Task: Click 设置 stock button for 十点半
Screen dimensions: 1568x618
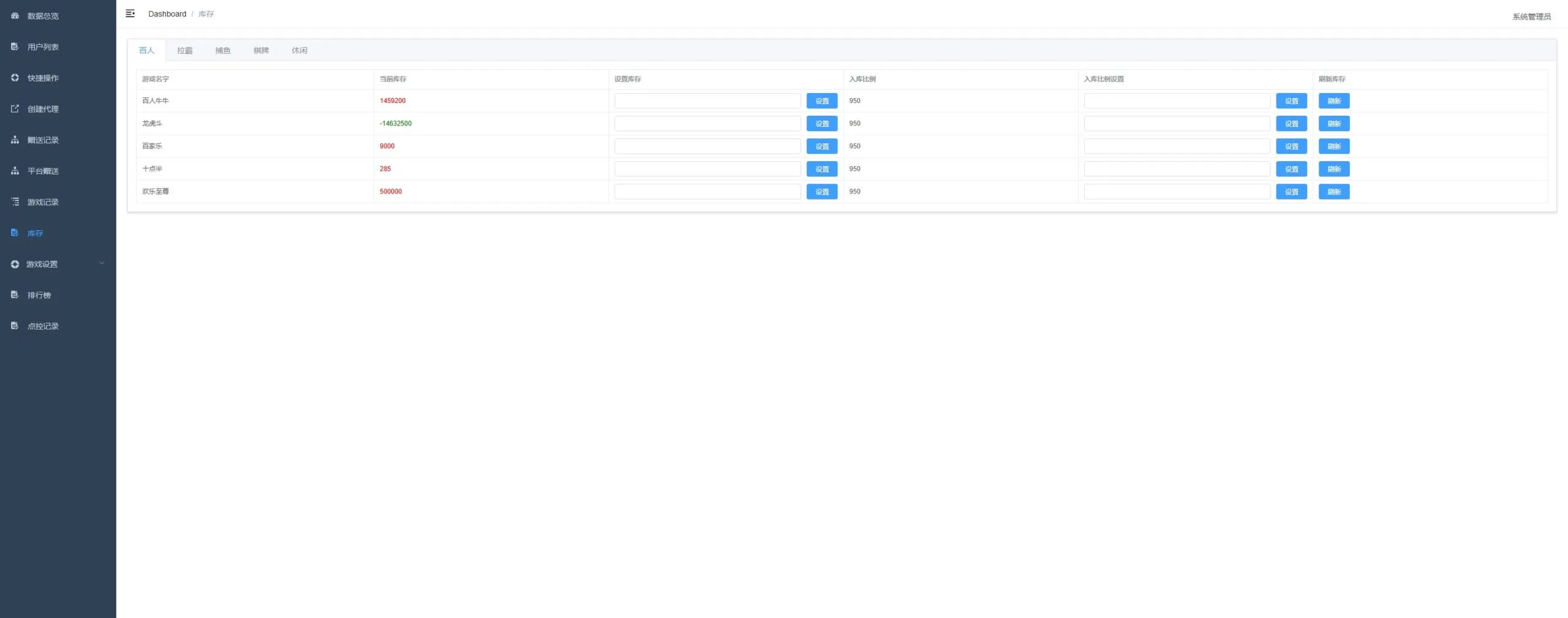Action: point(822,168)
